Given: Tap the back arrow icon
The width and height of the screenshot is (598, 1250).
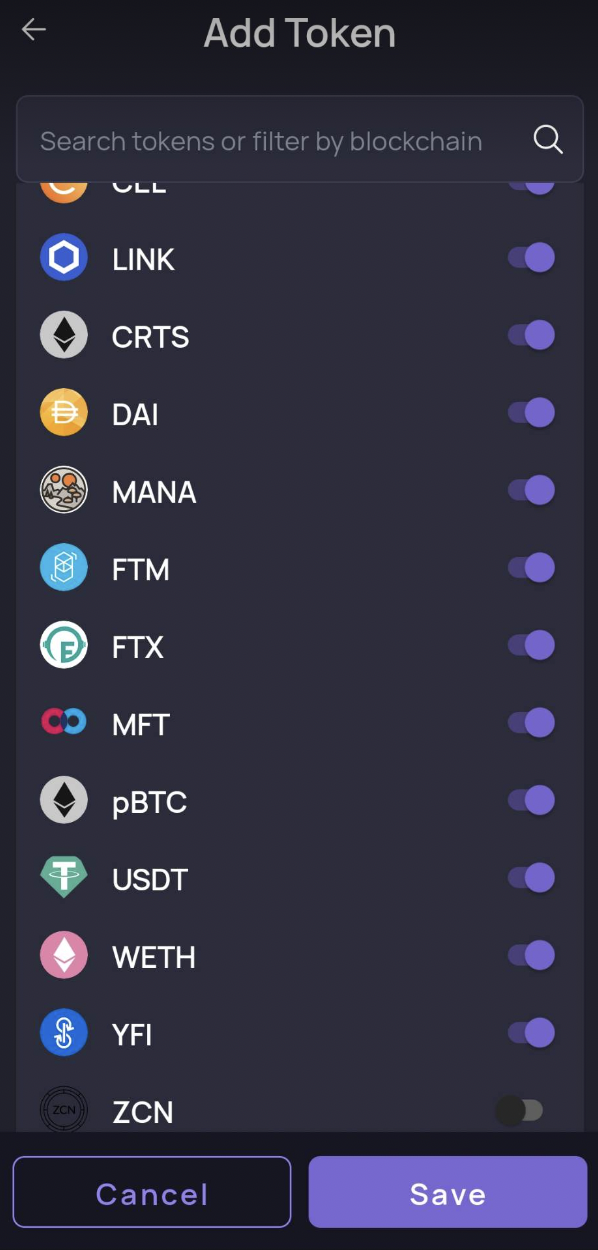Looking at the screenshot, I should pyautogui.click(x=34, y=30).
